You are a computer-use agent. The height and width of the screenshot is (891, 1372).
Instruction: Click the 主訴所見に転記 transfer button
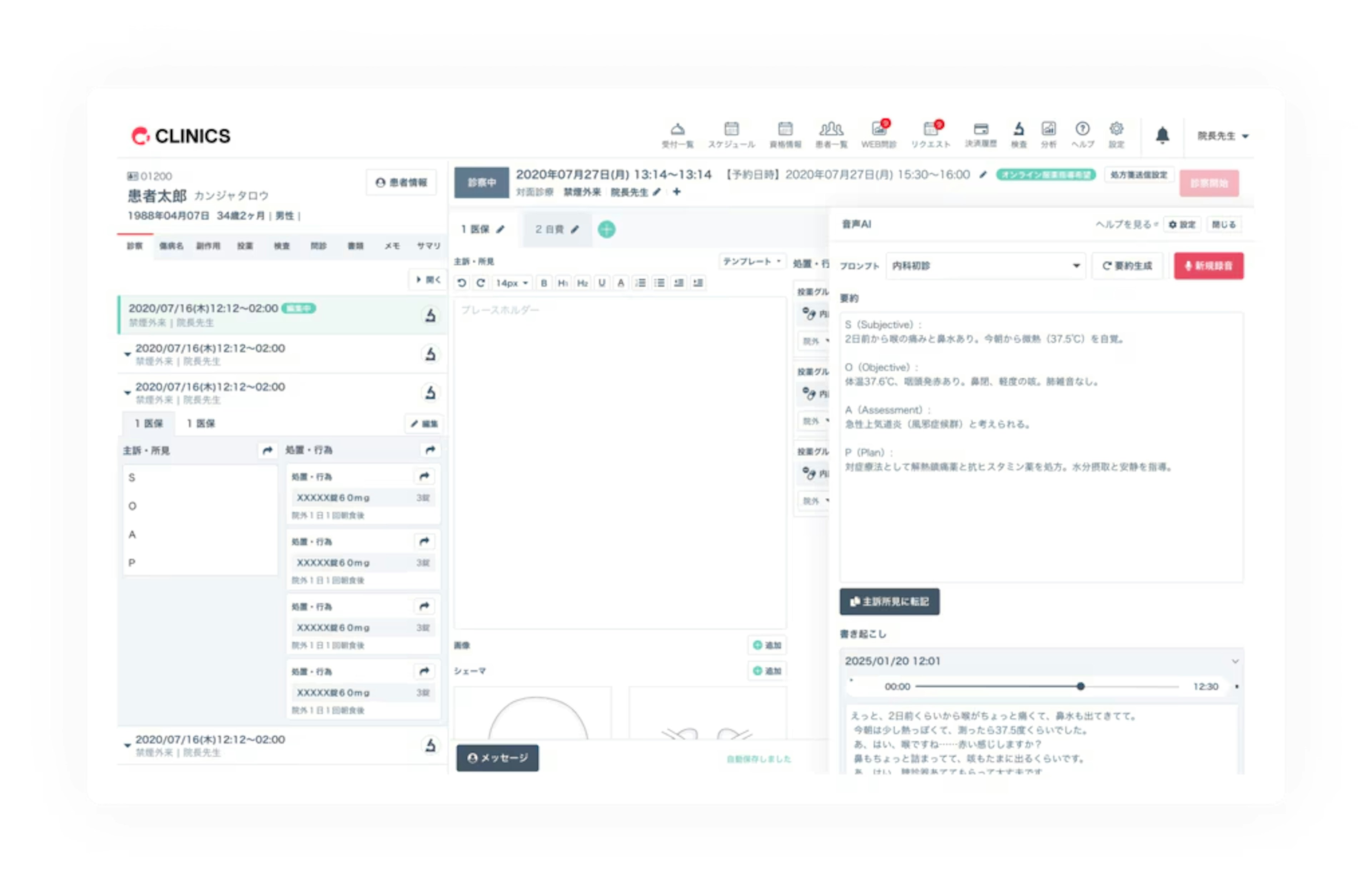pyautogui.click(x=889, y=602)
